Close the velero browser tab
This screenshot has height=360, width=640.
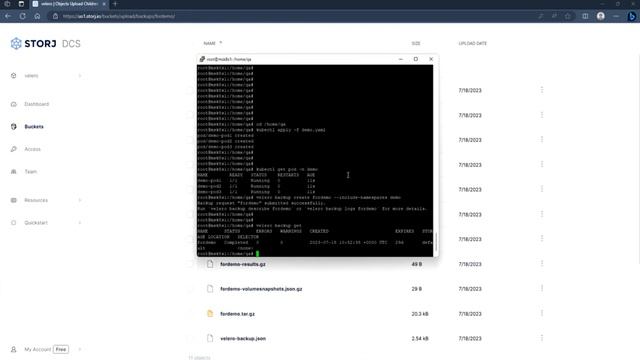[x=104, y=4]
